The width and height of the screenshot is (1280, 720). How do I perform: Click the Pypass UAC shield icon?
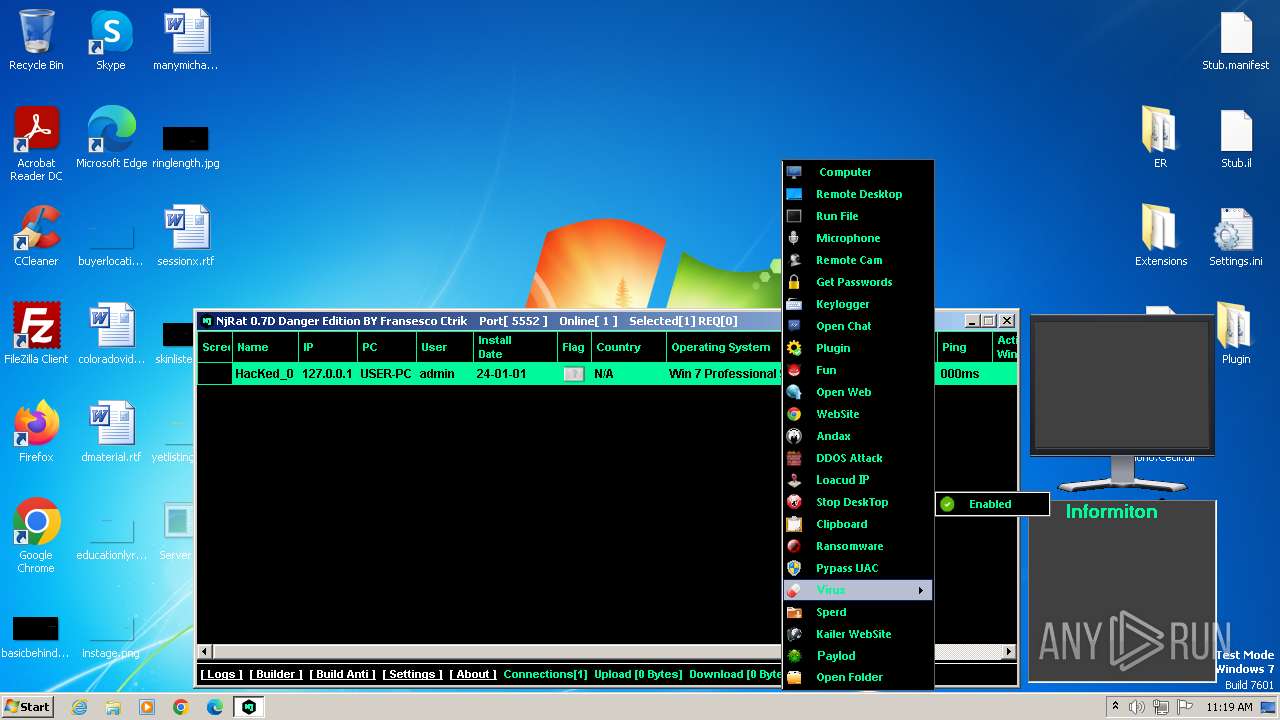794,568
